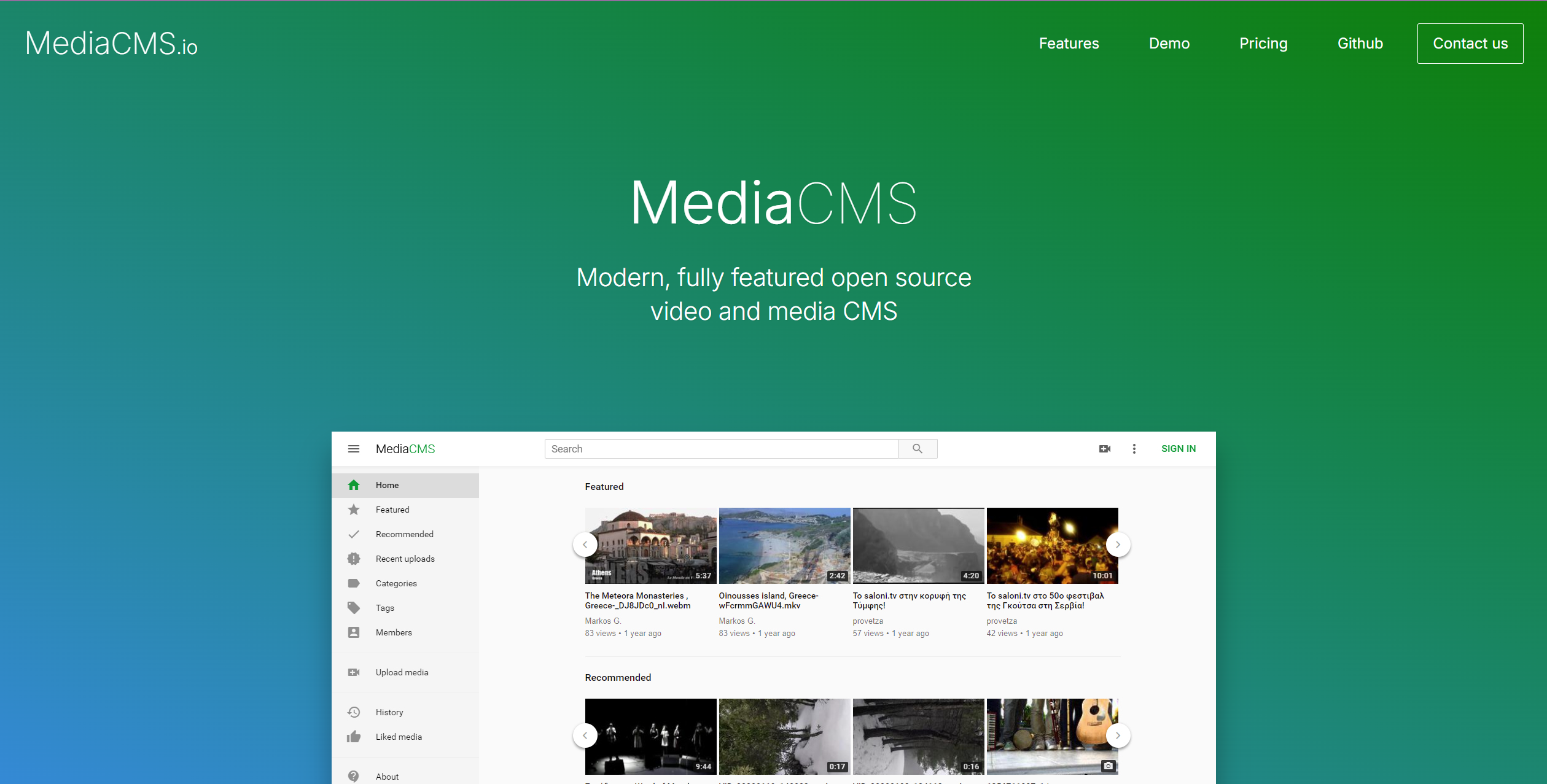The width and height of the screenshot is (1547, 784).
Task: Open the Recommended thumbnail with 0:16 duration
Action: pyautogui.click(x=918, y=736)
